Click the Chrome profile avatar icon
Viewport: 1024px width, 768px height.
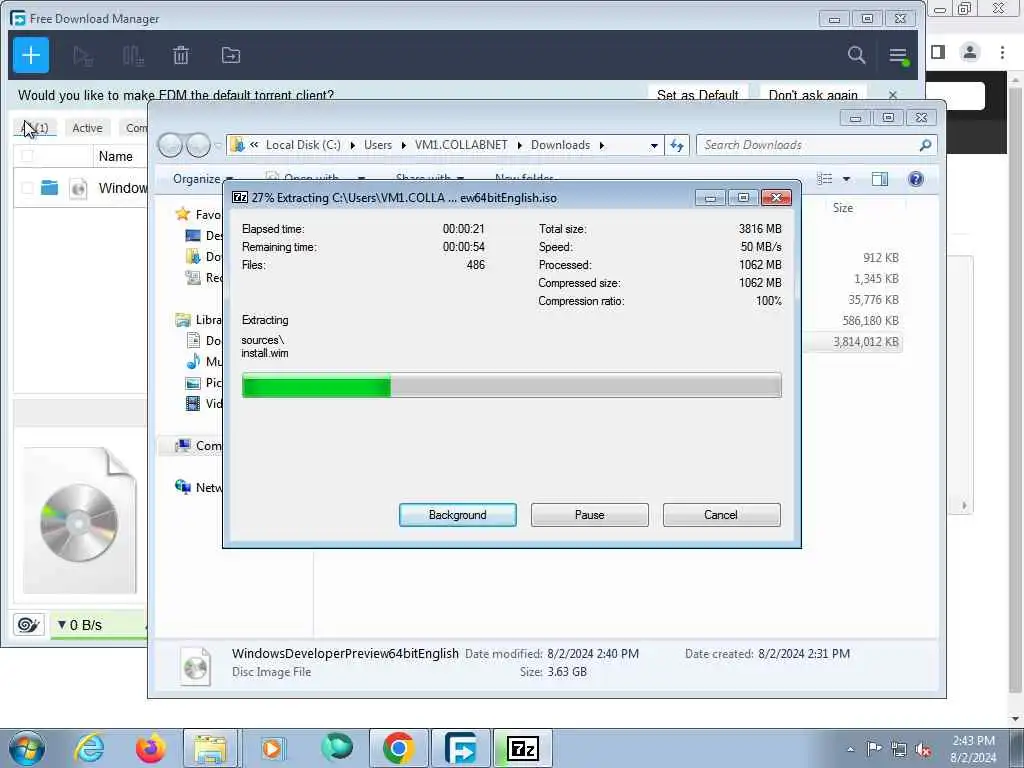970,52
